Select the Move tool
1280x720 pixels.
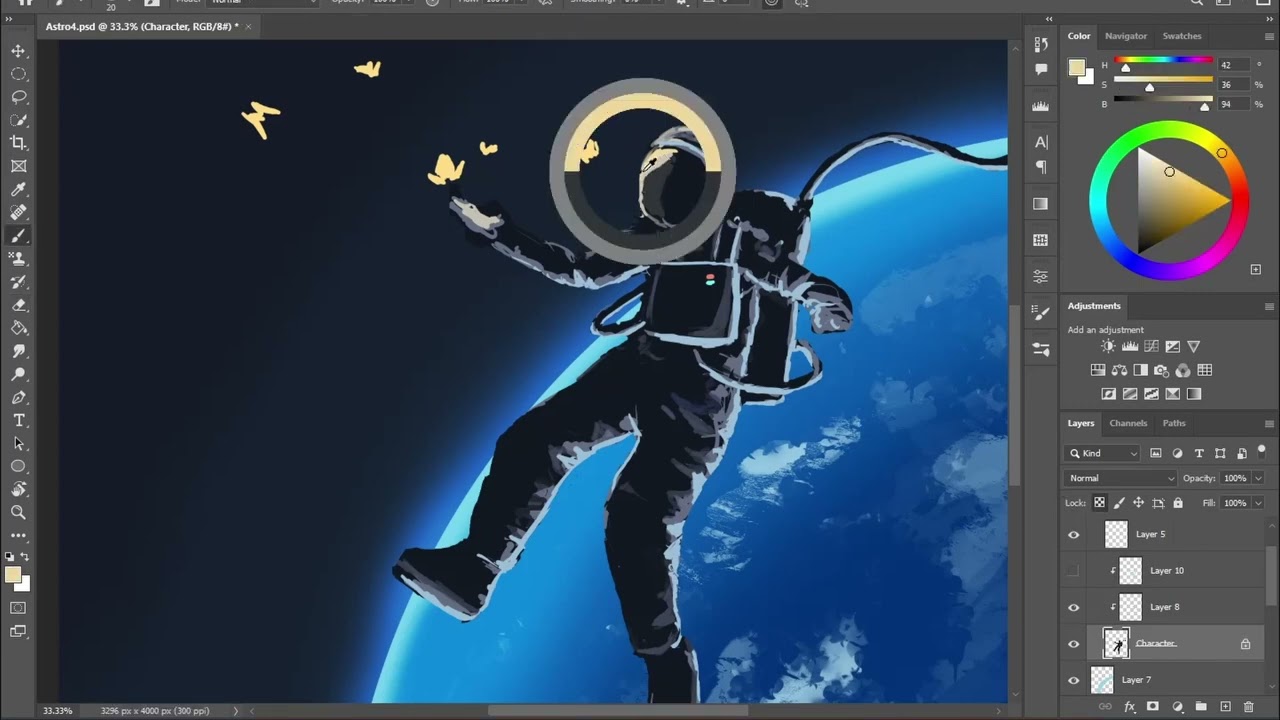[18, 51]
